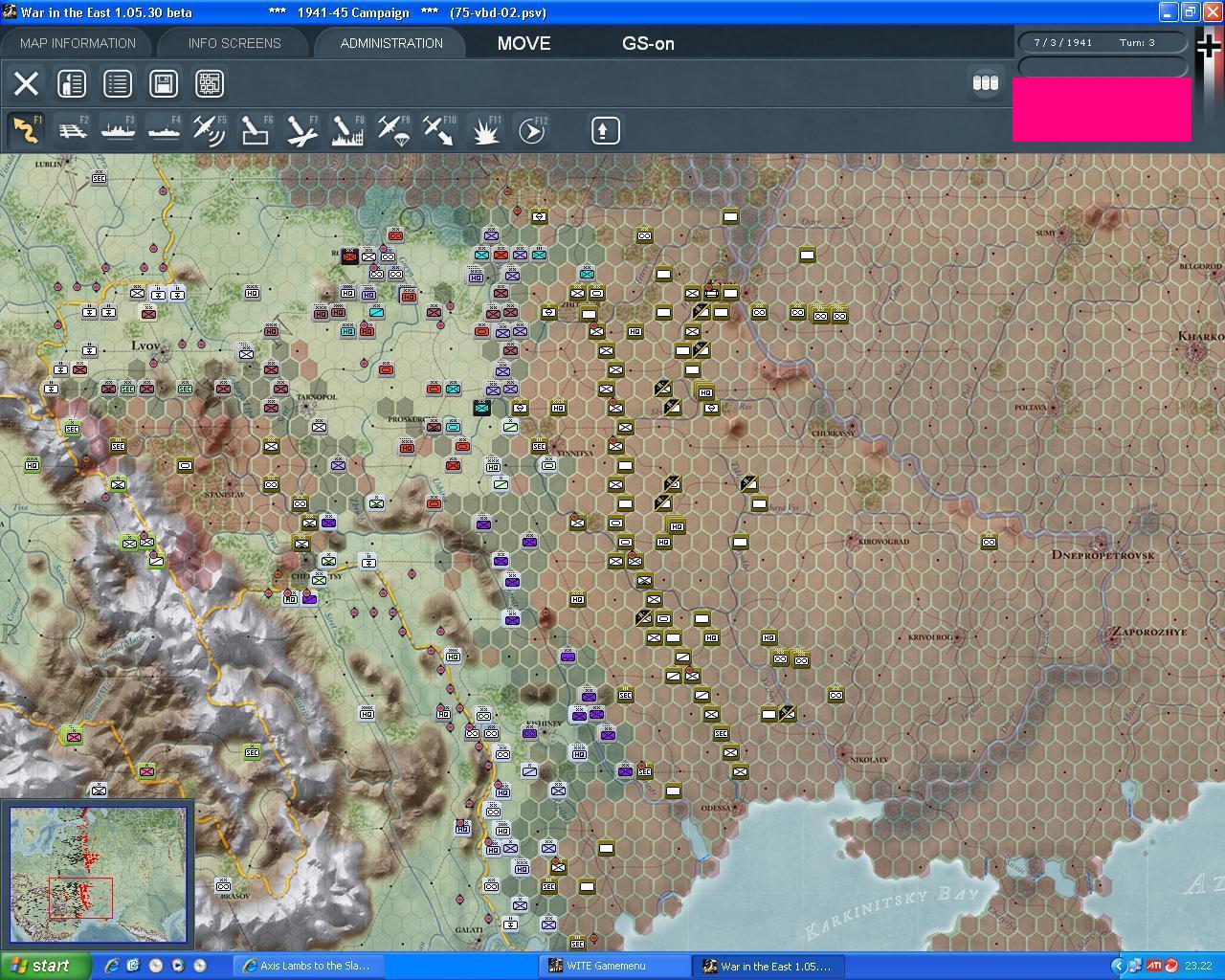Select the Air Recon mode (F5) icon

[210, 130]
